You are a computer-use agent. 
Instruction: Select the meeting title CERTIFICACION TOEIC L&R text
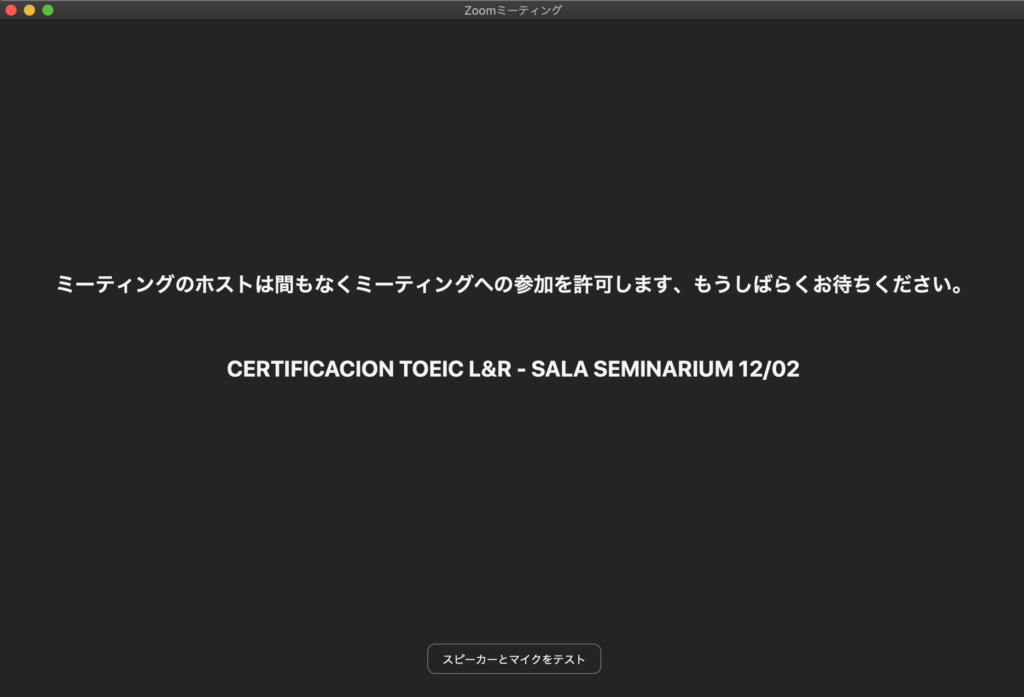pyautogui.click(x=369, y=369)
